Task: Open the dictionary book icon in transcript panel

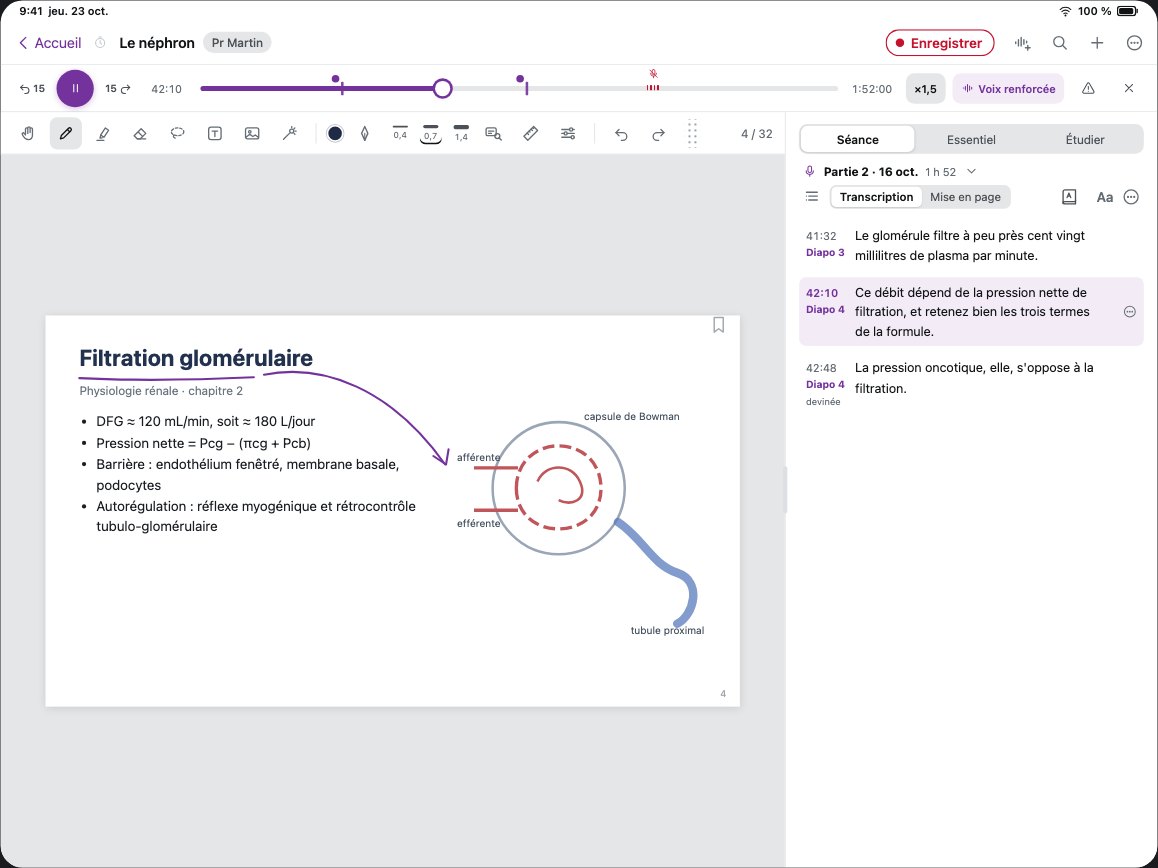Action: click(x=1069, y=197)
